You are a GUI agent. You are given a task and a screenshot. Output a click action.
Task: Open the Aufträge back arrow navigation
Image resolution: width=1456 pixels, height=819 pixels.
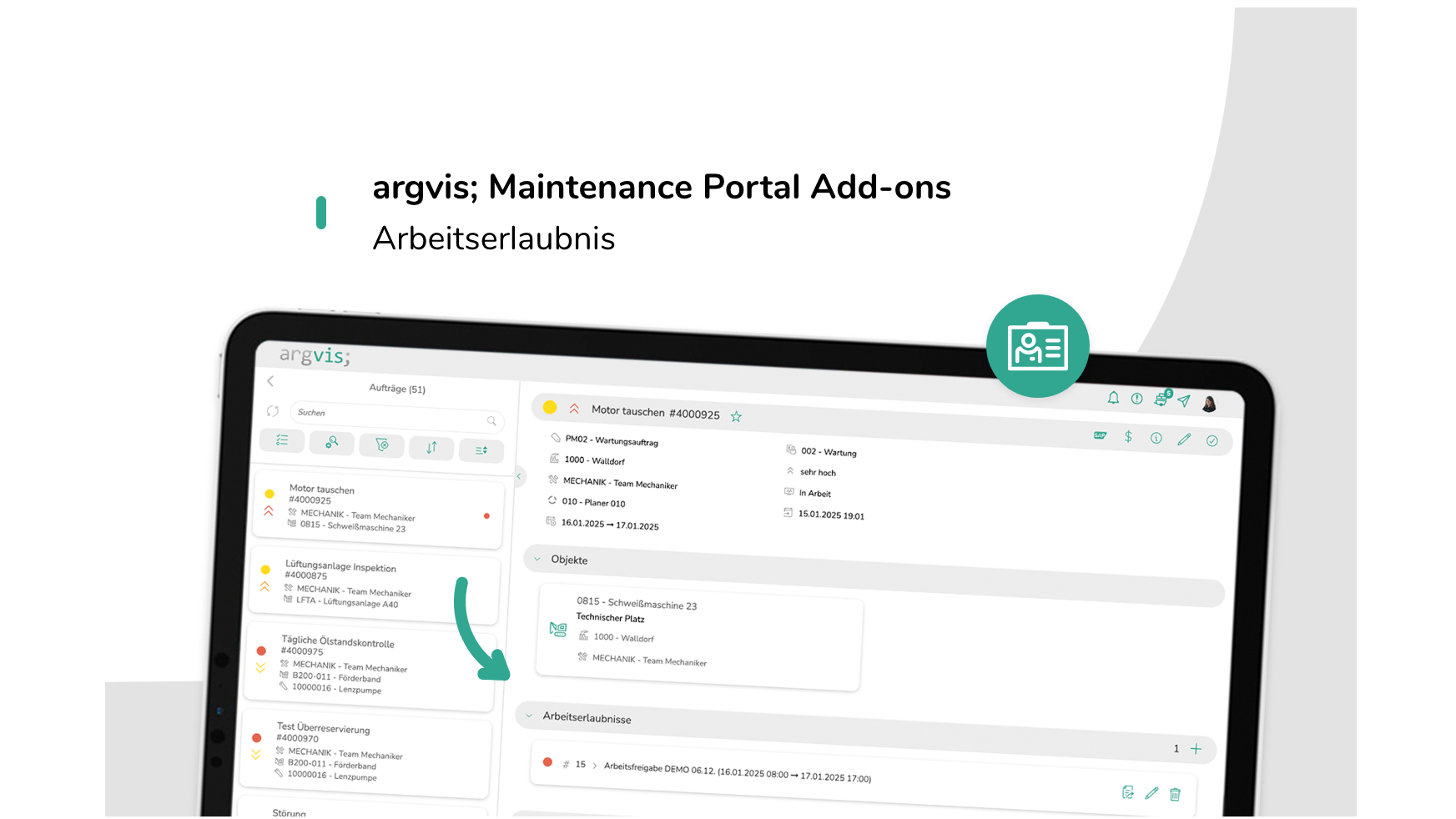point(270,381)
